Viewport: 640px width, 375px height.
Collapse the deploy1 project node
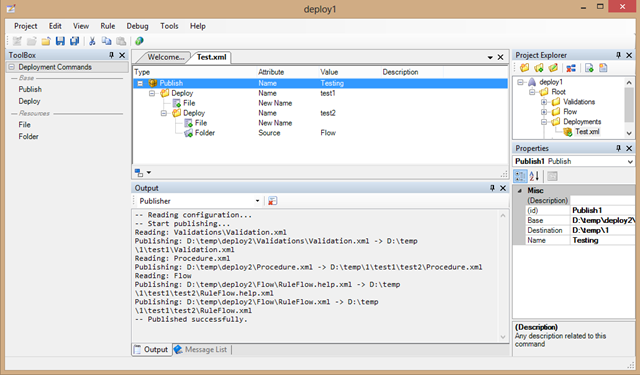click(520, 82)
